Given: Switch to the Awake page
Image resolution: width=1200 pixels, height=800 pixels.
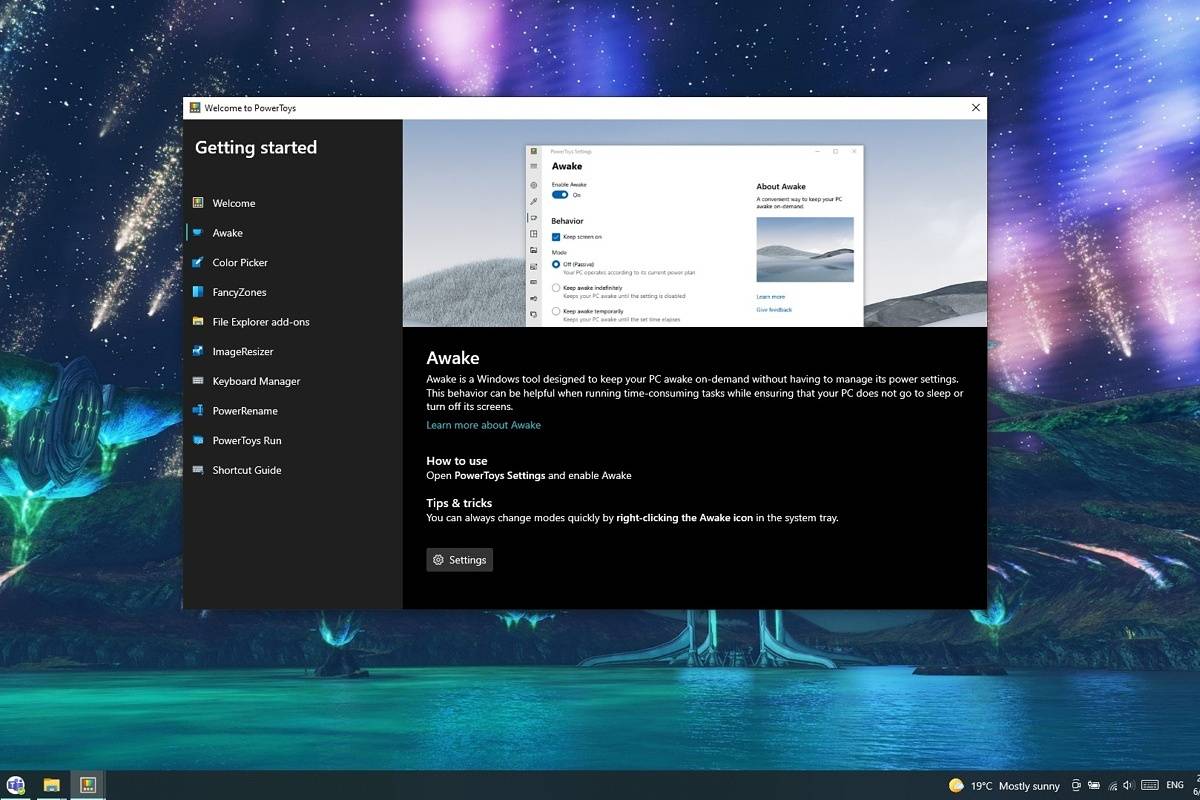Looking at the screenshot, I should click(227, 233).
